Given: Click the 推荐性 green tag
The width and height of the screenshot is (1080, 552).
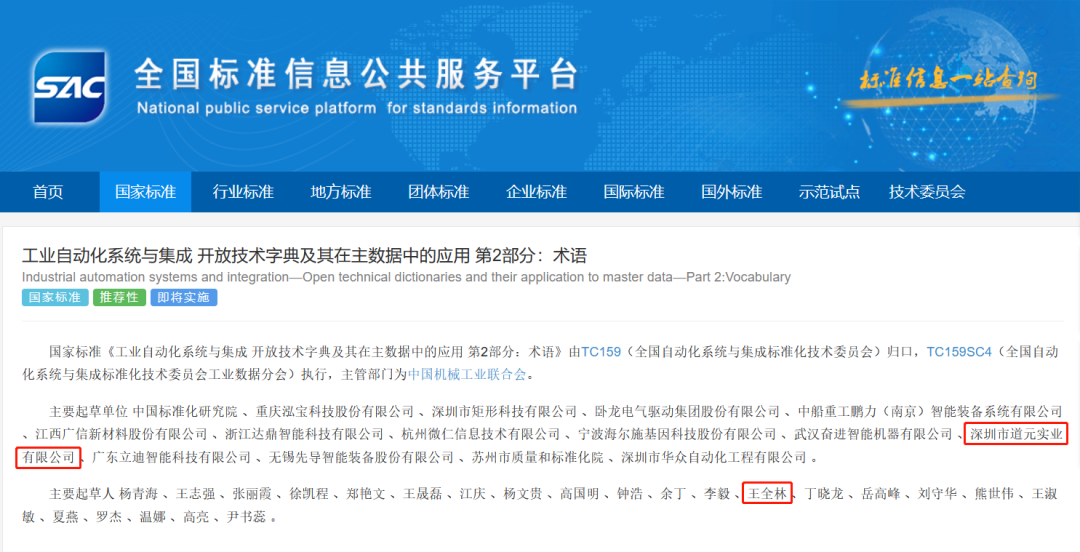Looking at the screenshot, I should (x=120, y=298).
